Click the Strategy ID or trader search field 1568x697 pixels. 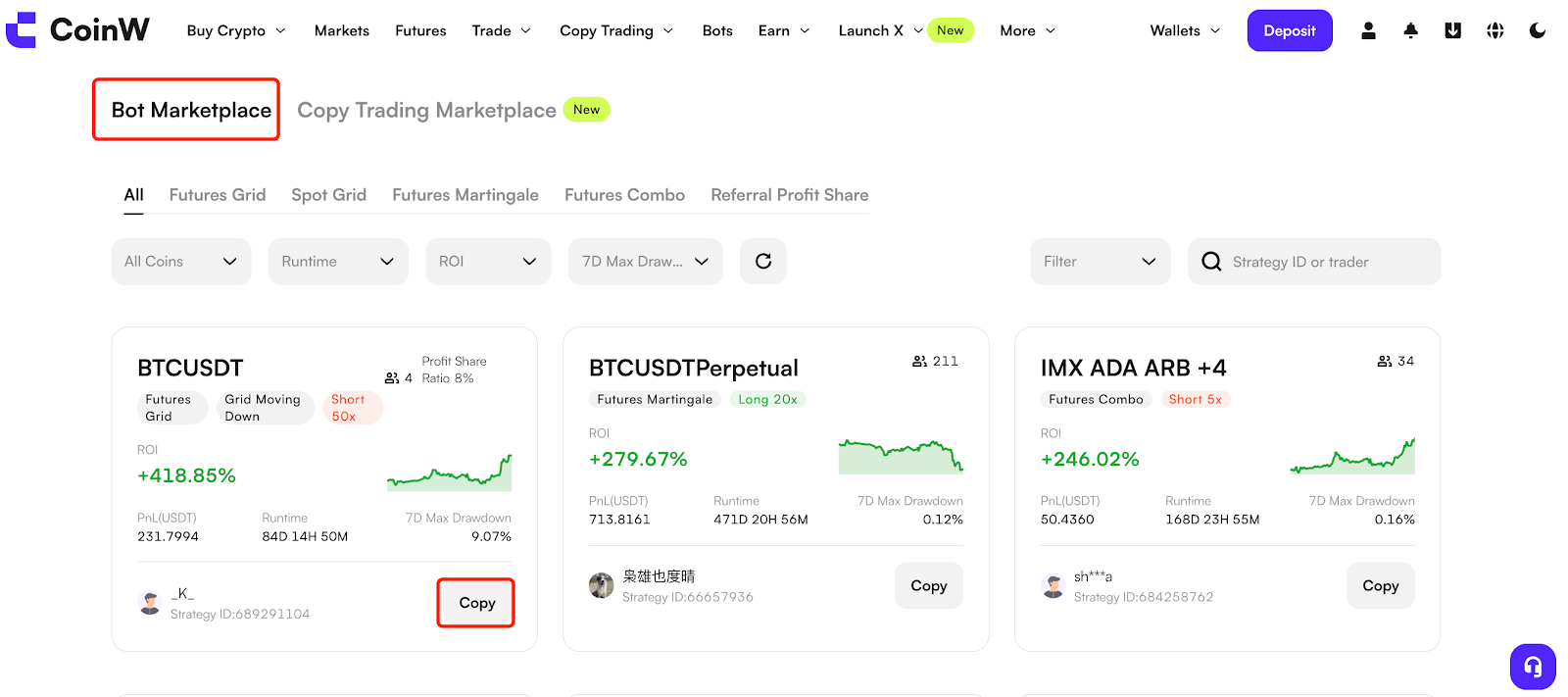1313,262
